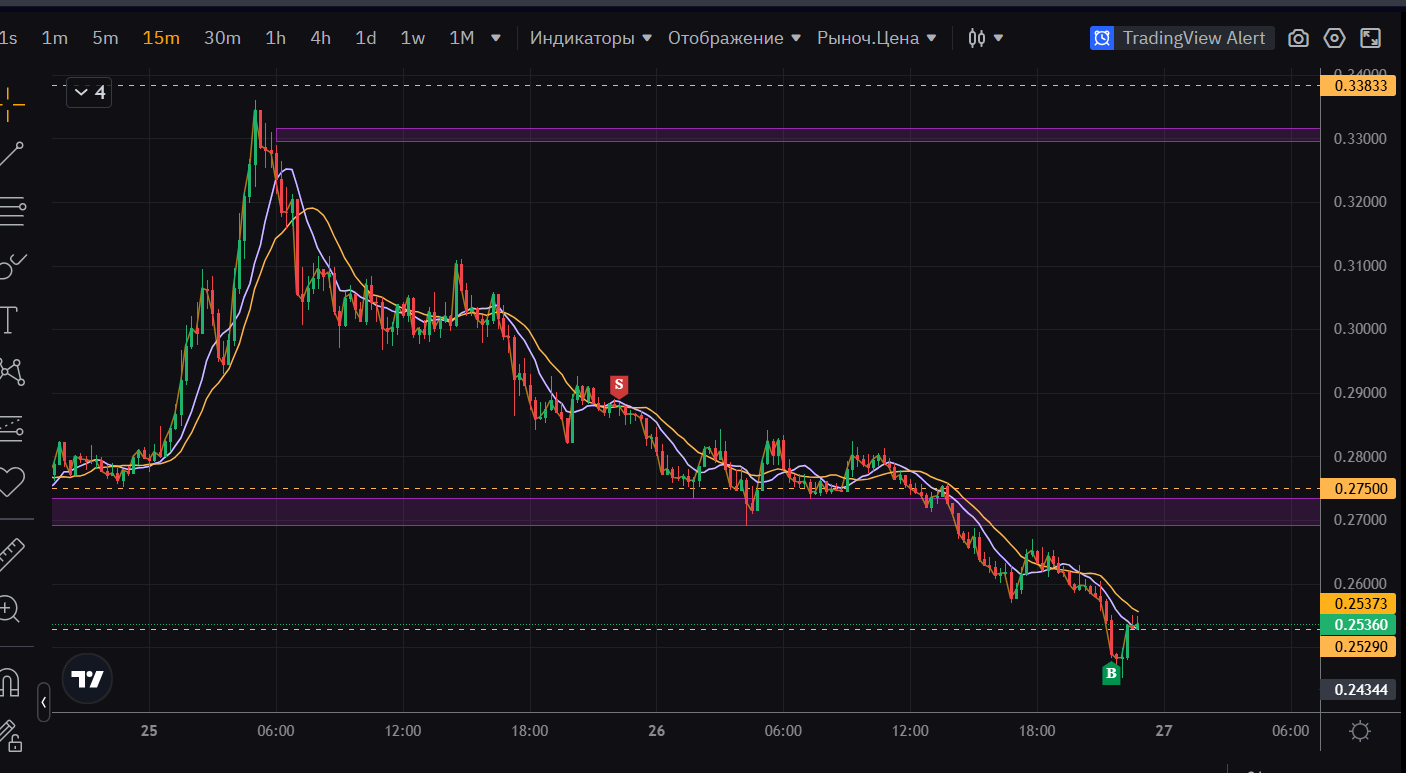Open the TradingView Alert button
This screenshot has height=773, width=1406.
coord(1182,38)
